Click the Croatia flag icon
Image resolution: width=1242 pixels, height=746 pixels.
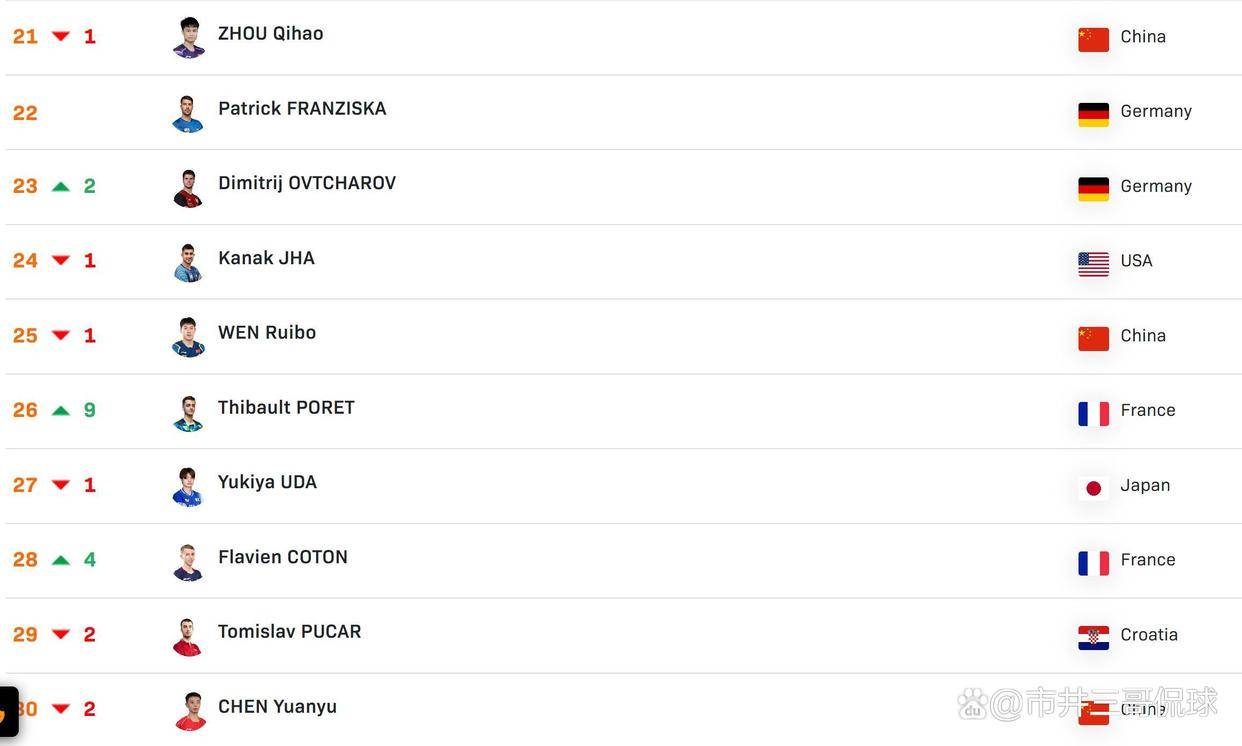pos(1093,637)
